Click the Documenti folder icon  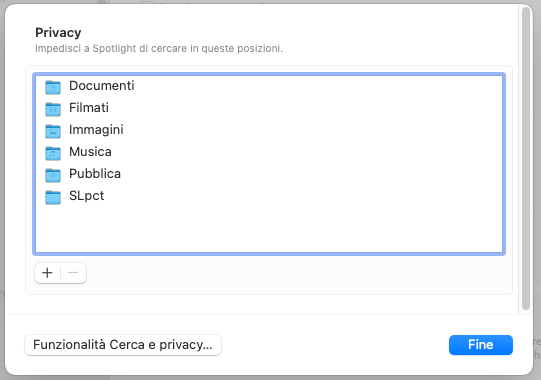click(x=53, y=87)
